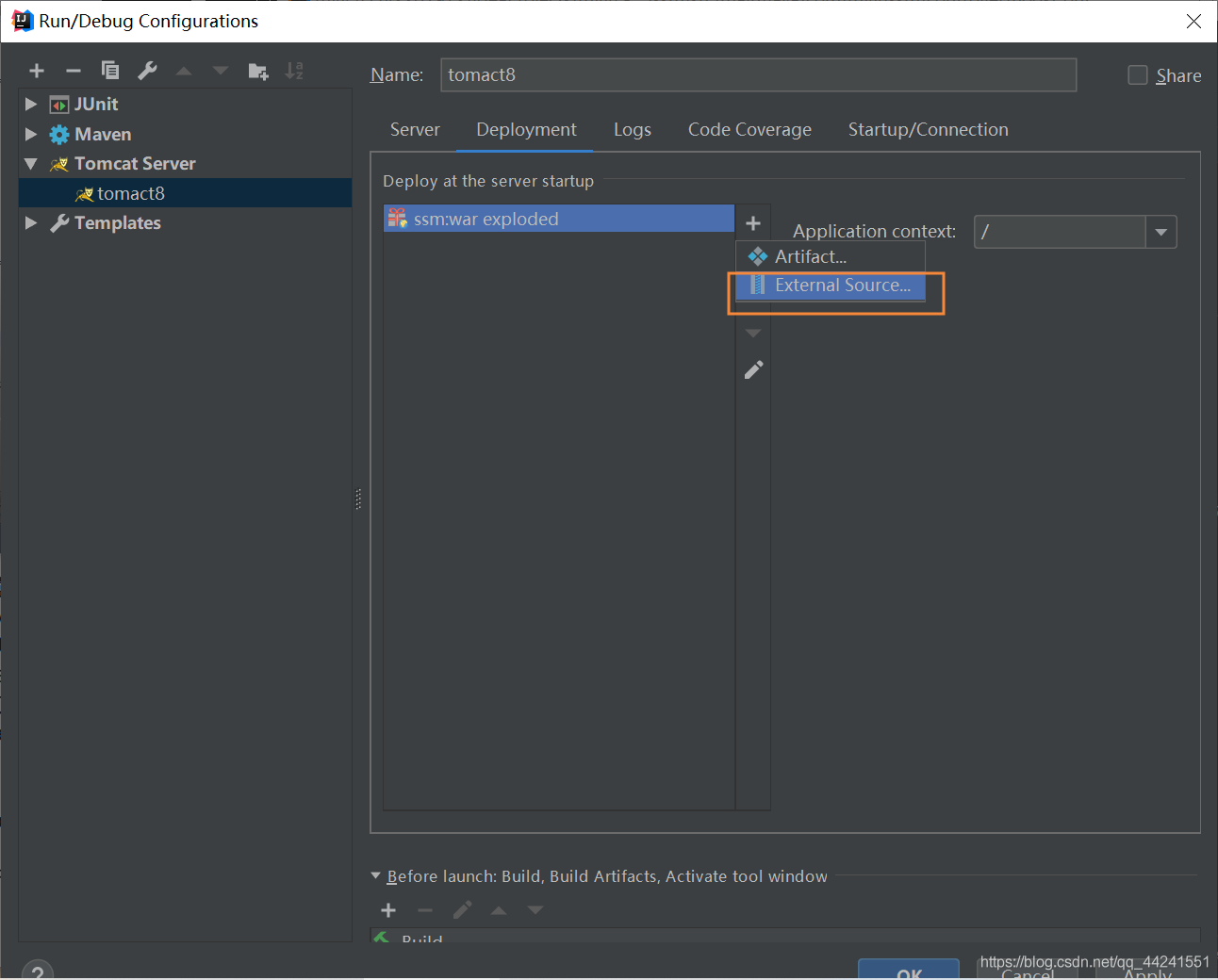Expand the Templates tree node
This screenshot has width=1218, height=980.
tap(31, 223)
